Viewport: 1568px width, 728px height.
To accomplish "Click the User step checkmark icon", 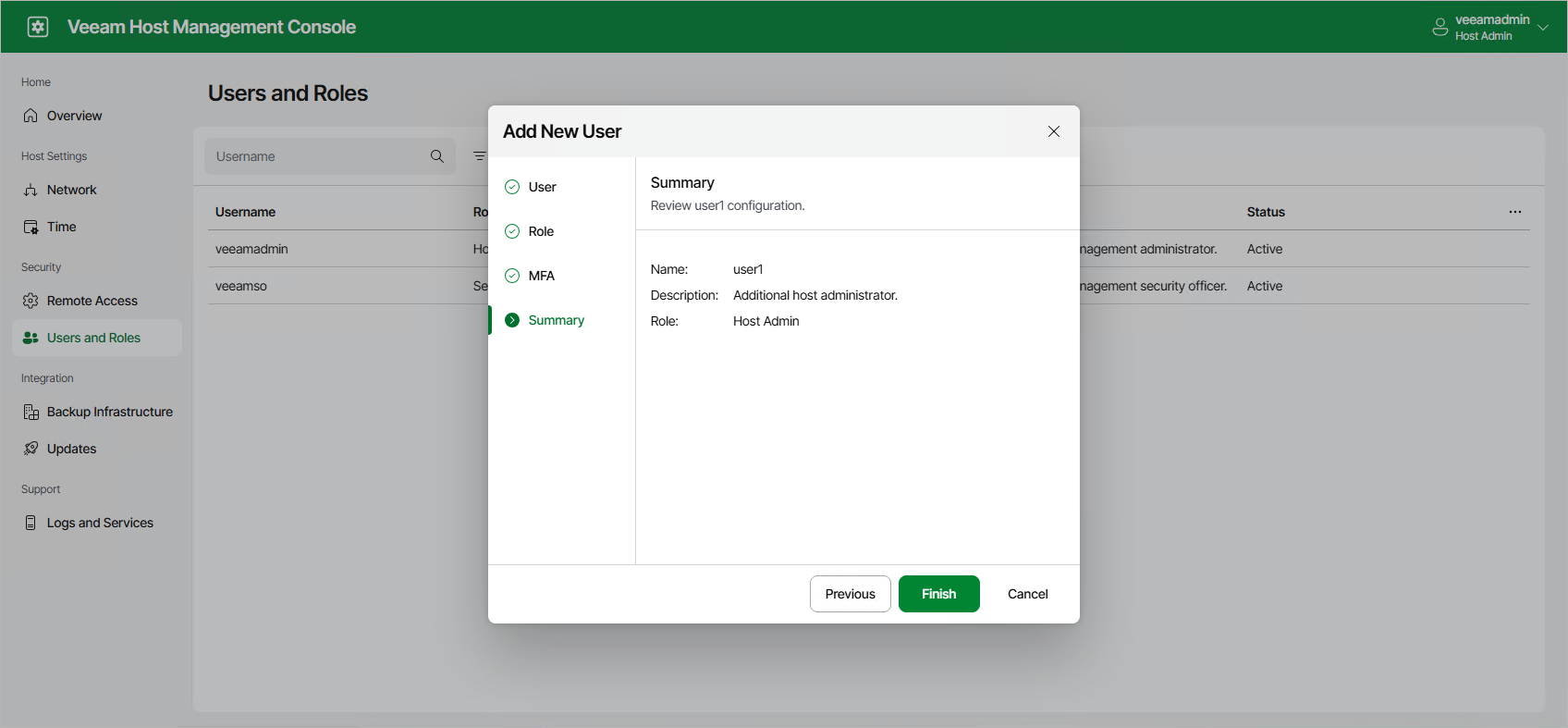I will pos(512,187).
